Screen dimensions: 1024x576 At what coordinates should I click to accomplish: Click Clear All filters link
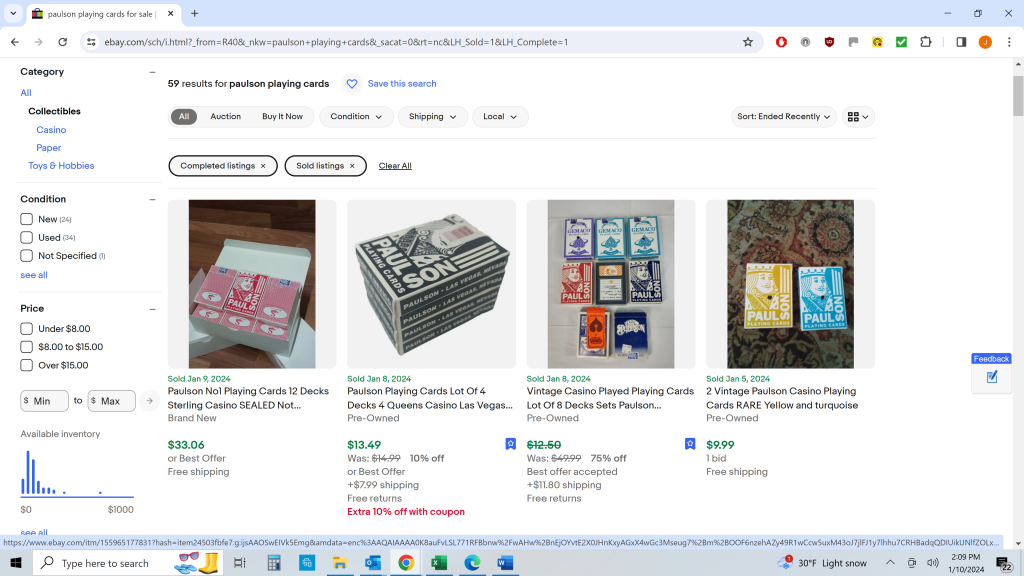point(395,166)
